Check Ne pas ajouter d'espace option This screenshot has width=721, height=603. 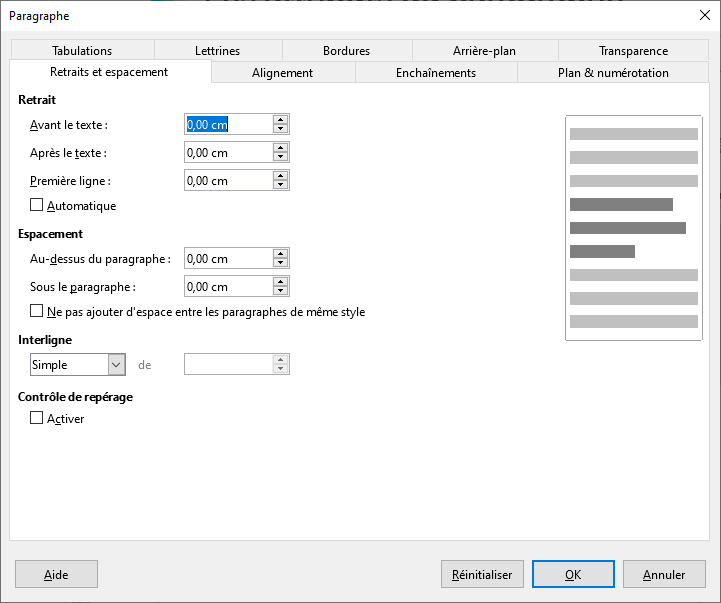click(x=37, y=312)
